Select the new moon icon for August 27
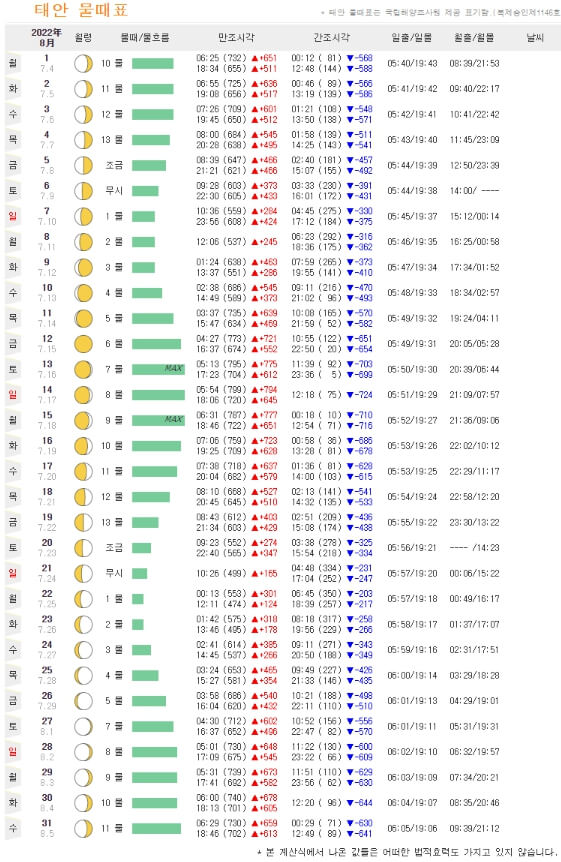Image resolution: width=561 pixels, height=862 pixels. pos(84,726)
